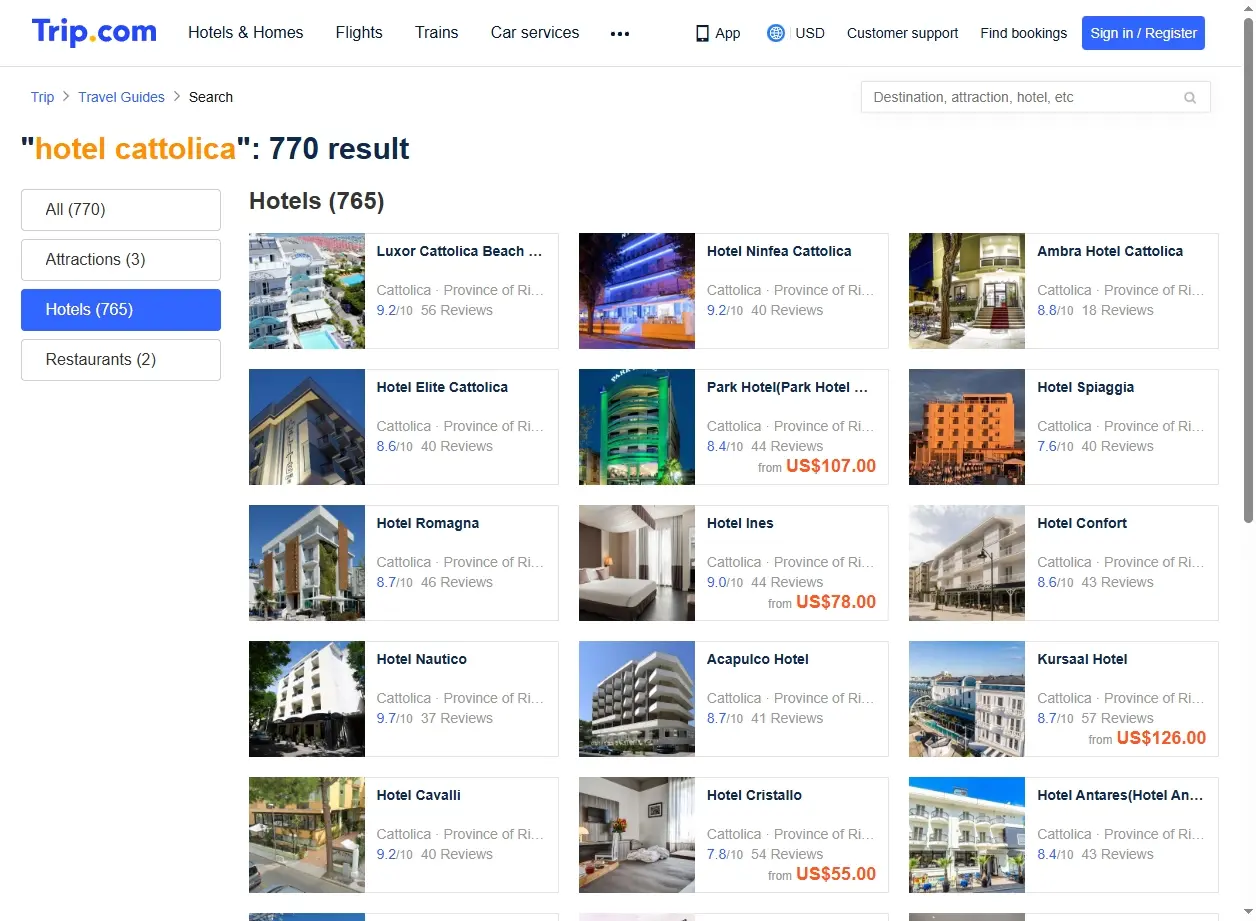
Task: Open Kursaal Hotel photo thumbnail
Action: click(x=967, y=699)
